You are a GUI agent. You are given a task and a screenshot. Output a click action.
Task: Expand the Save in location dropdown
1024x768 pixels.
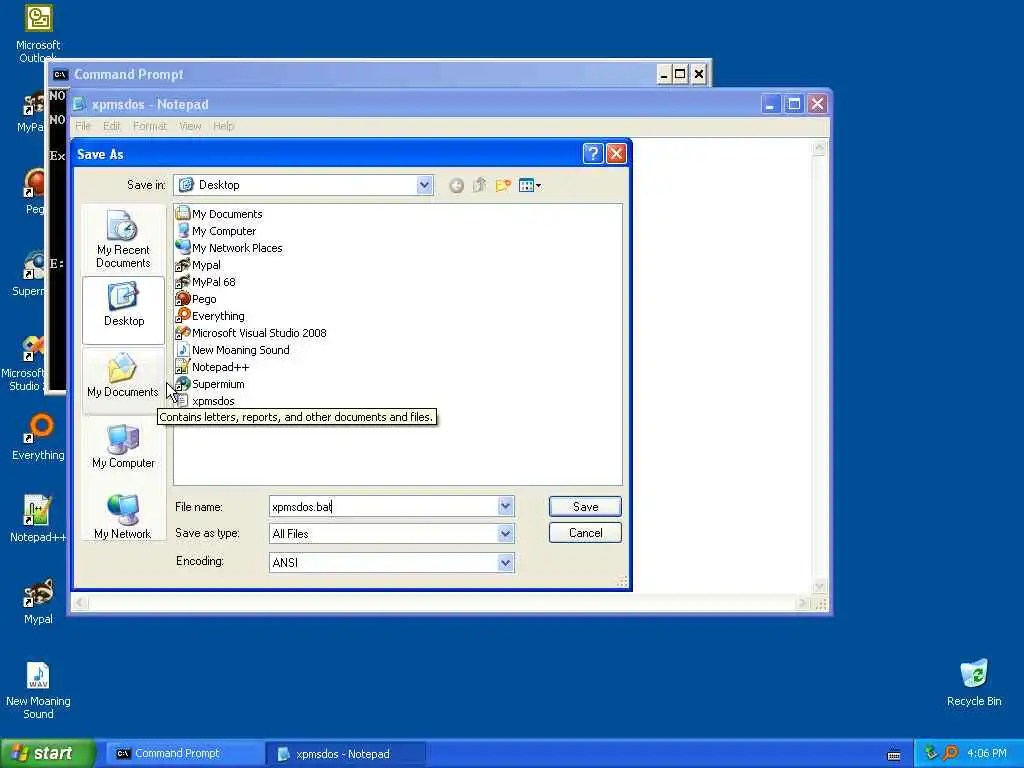coord(424,185)
